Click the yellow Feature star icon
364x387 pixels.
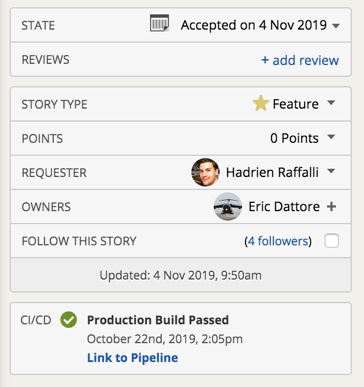coord(261,103)
